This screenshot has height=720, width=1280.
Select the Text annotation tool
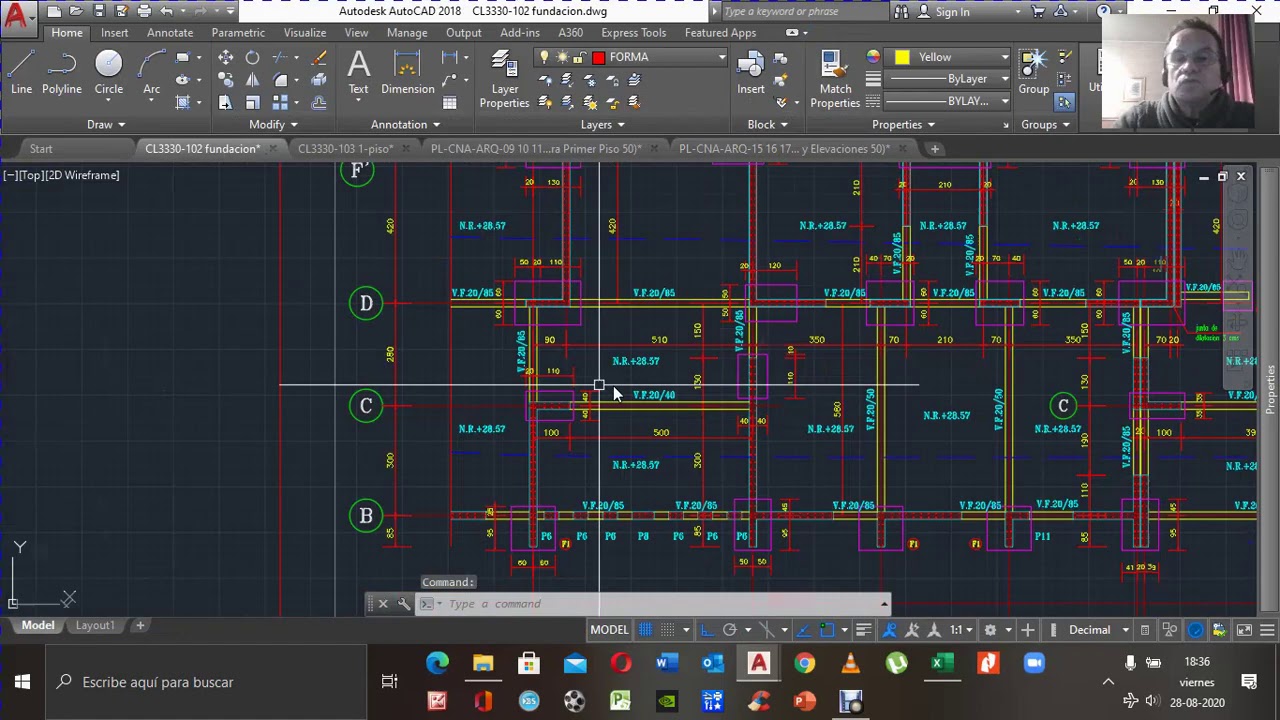(x=358, y=73)
